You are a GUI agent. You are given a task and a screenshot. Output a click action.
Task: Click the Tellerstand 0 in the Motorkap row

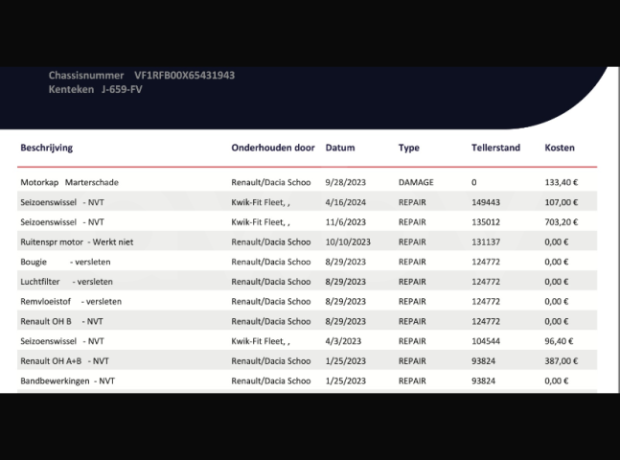tap(474, 182)
